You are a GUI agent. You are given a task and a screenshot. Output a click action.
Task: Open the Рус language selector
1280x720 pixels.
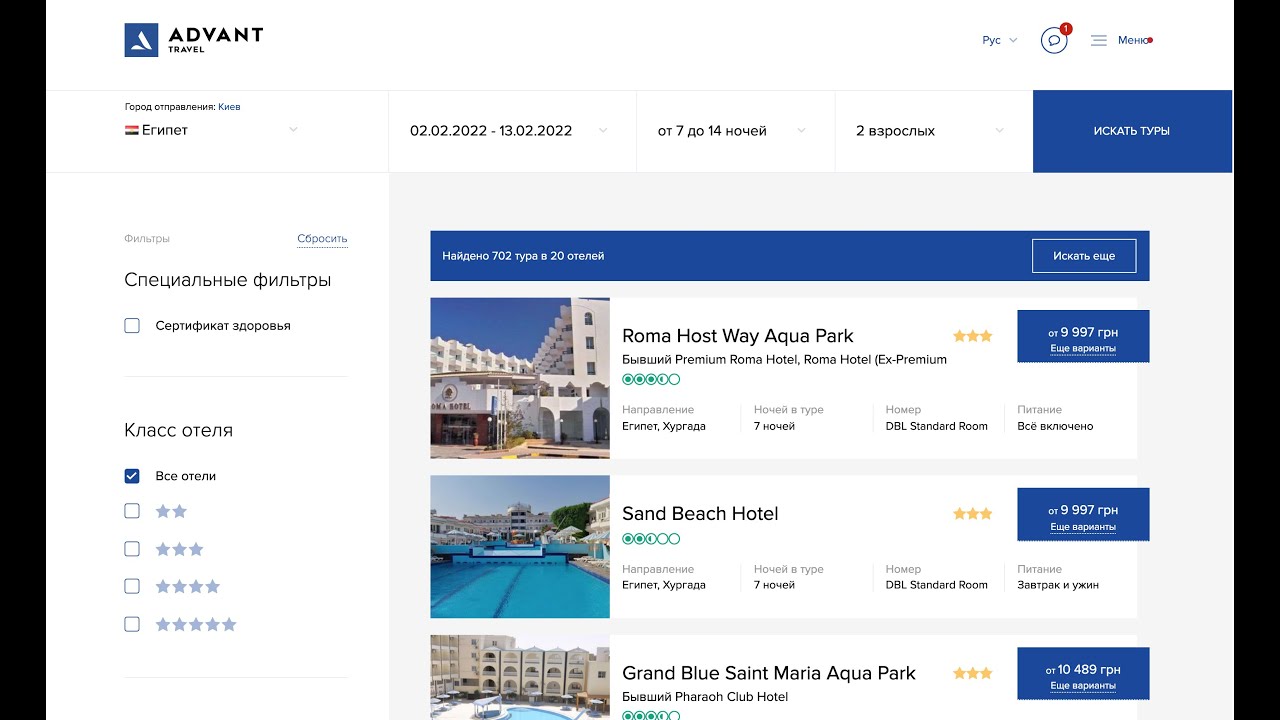(999, 40)
